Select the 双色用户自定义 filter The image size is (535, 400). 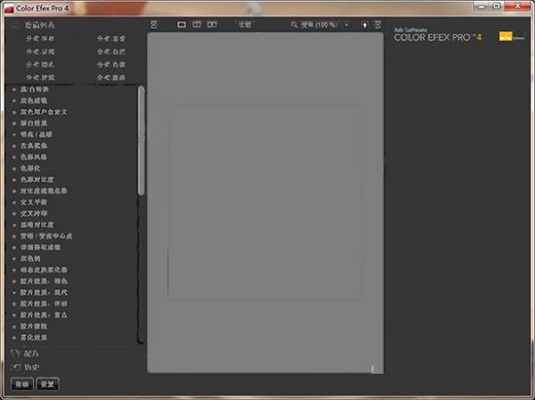pos(44,112)
